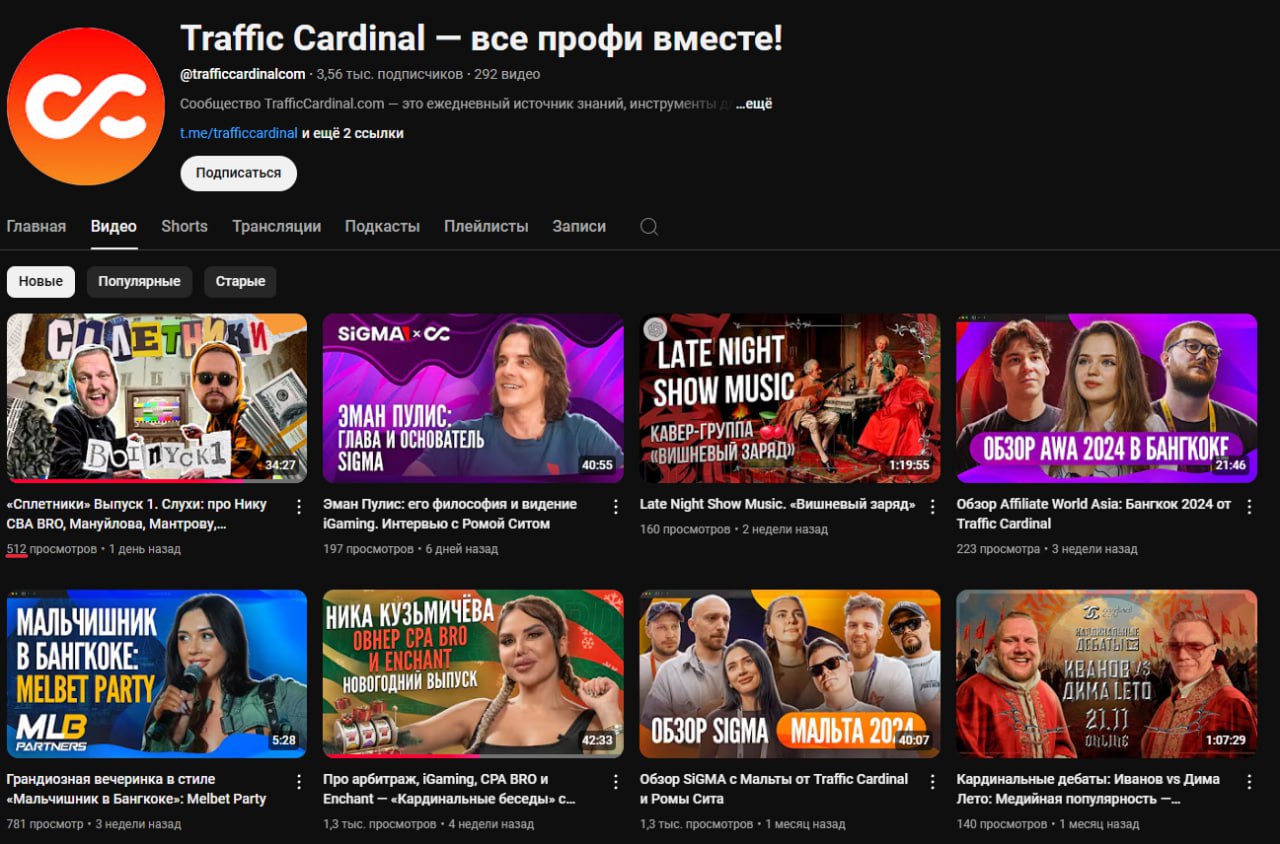This screenshot has height=844, width=1280.
Task: Click the Подписаться subscribe button
Action: click(x=238, y=173)
